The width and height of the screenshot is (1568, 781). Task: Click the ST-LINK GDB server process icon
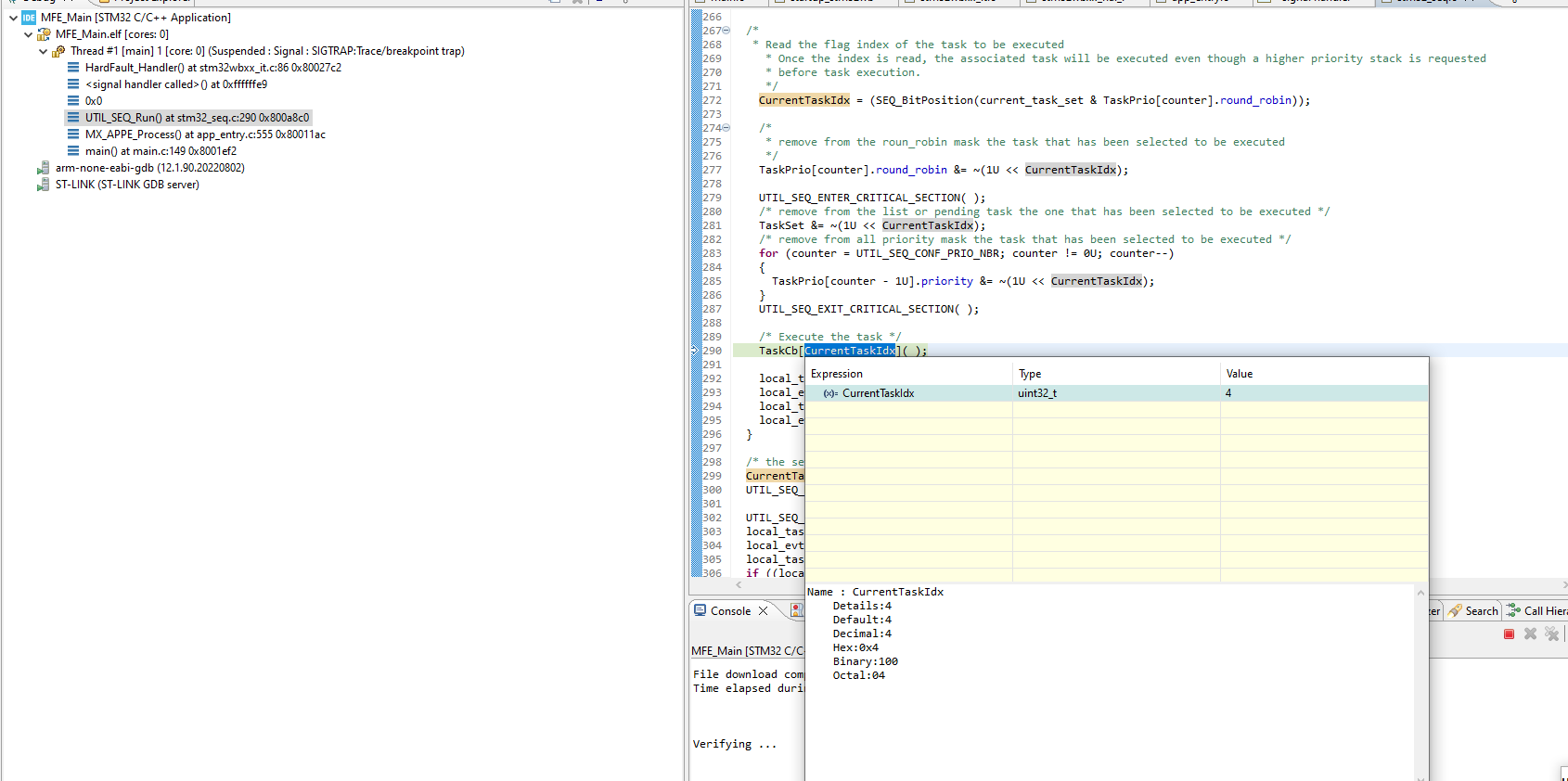click(43, 185)
